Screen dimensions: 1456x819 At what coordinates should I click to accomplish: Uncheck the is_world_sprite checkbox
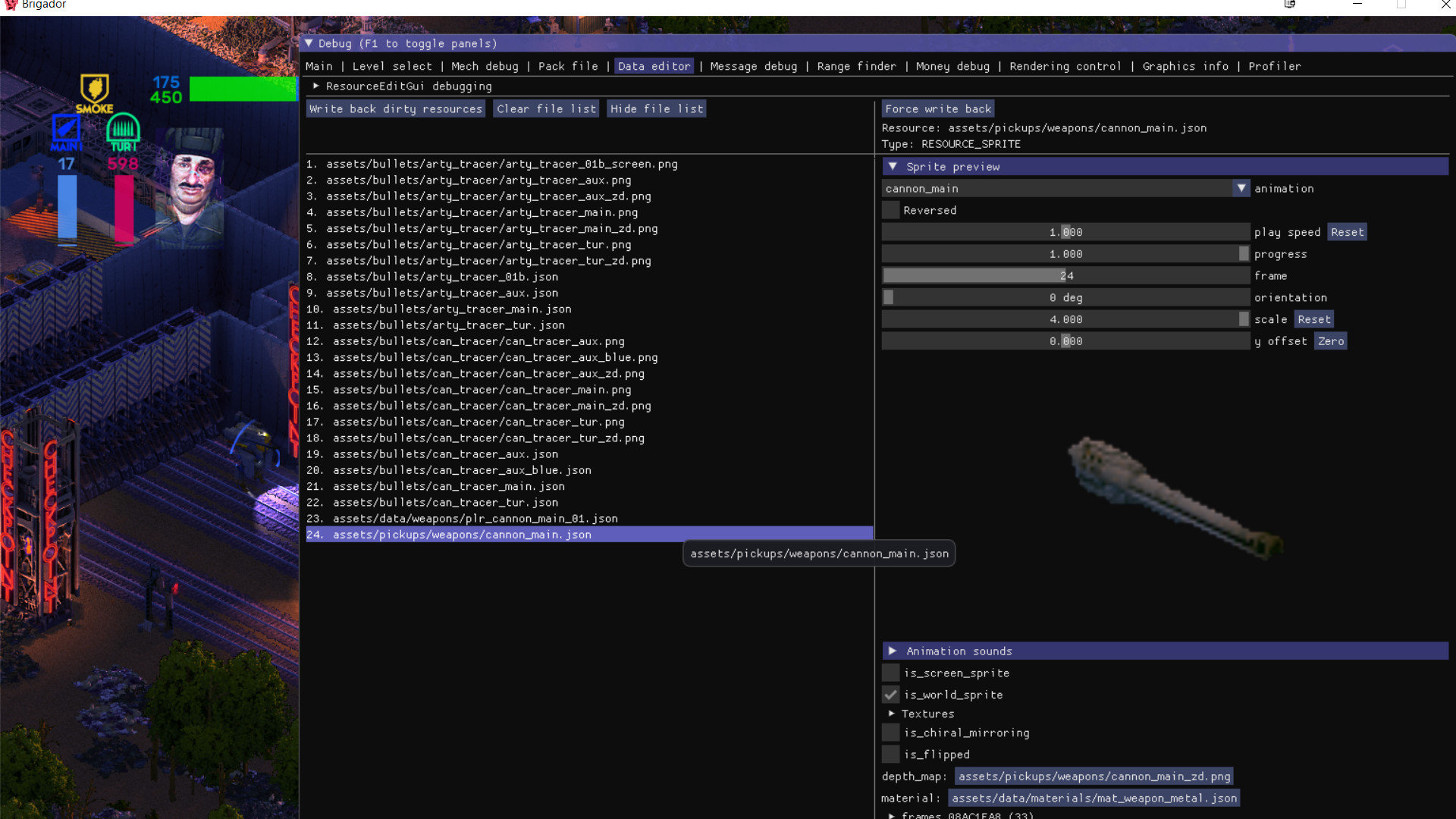pyautogui.click(x=890, y=694)
